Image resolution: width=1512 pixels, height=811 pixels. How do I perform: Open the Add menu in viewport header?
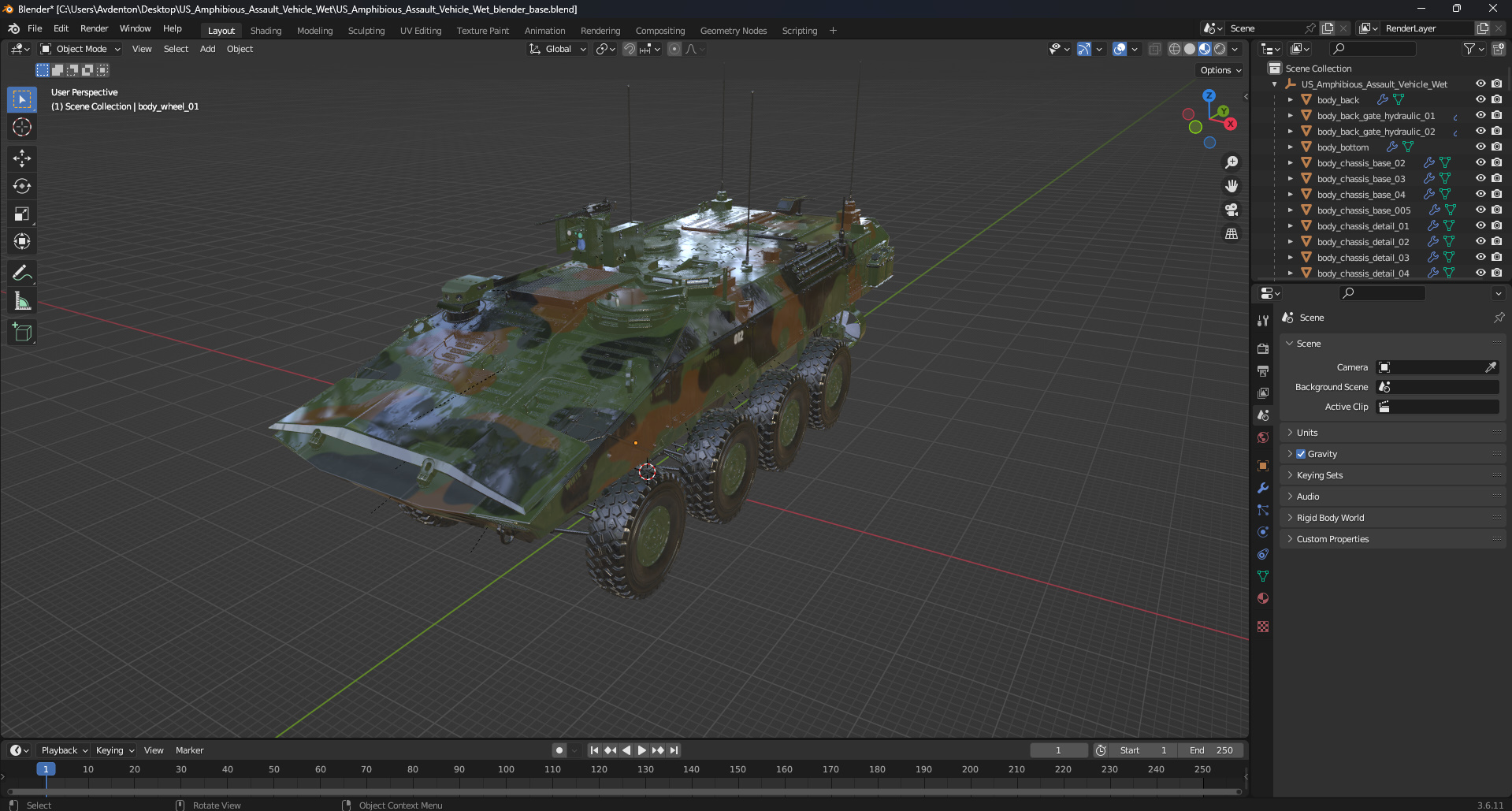(207, 49)
